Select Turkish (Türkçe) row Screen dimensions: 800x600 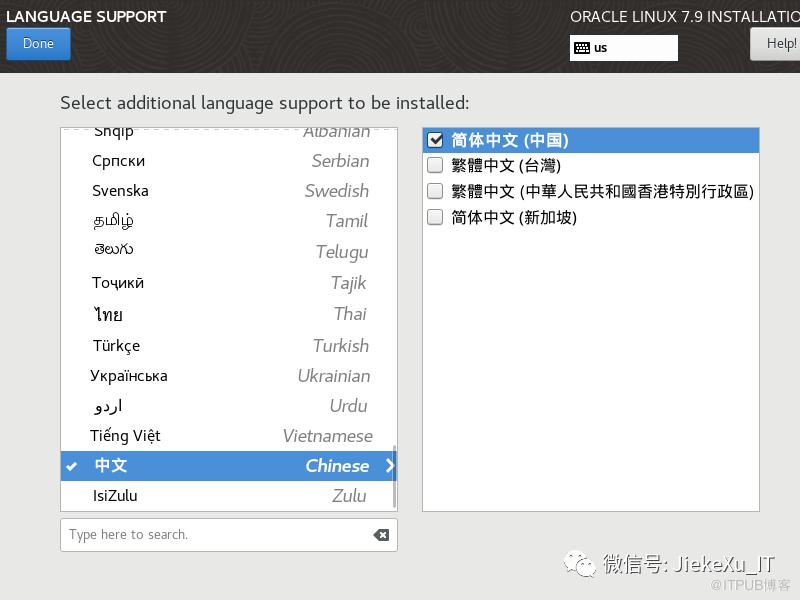tap(229, 345)
